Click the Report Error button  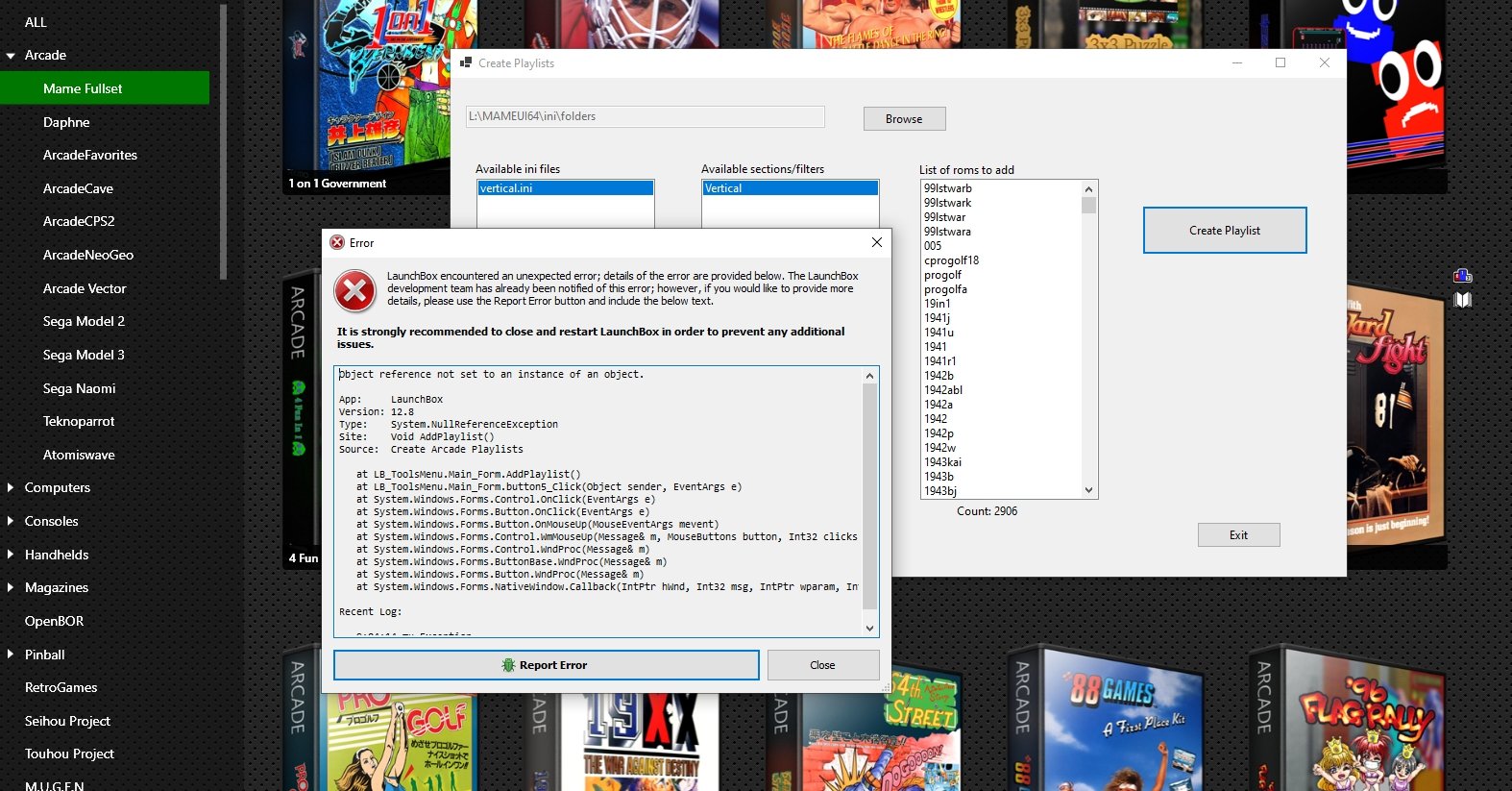(x=546, y=665)
